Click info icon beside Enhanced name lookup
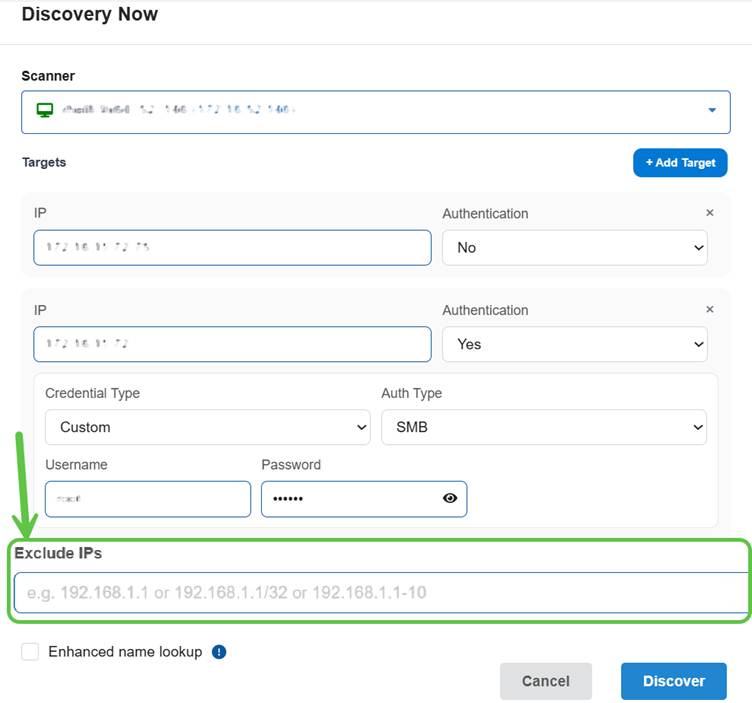 (x=219, y=652)
